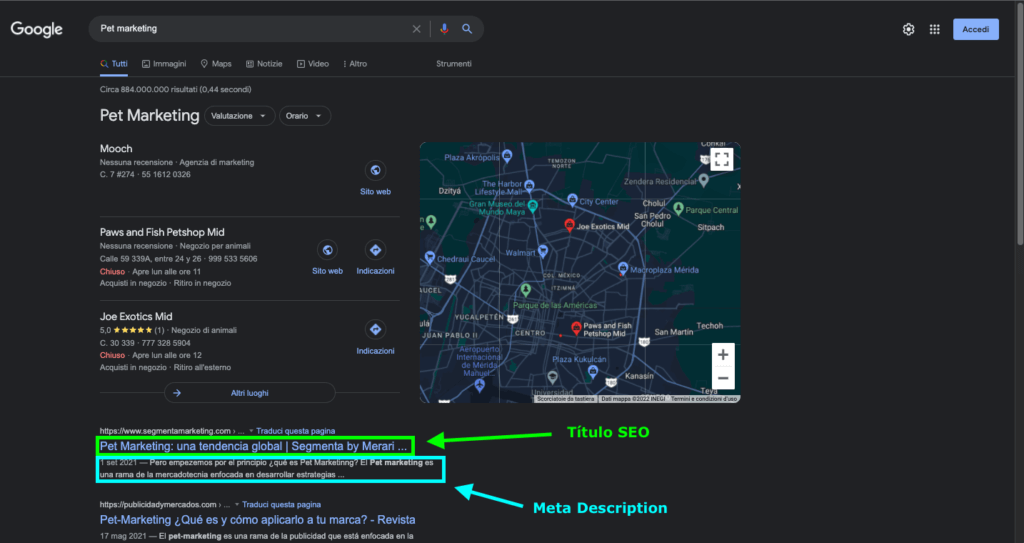Clear the search box with X icon
The height and width of the screenshot is (543, 1024).
click(417, 29)
